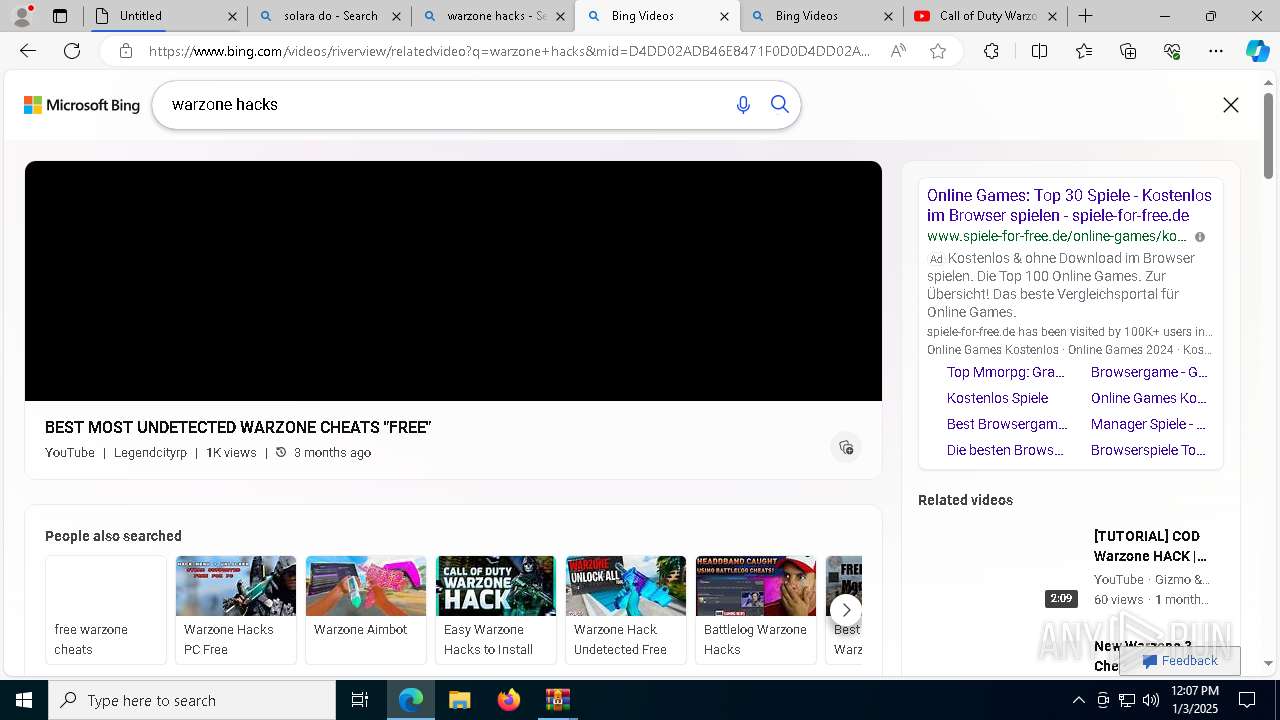Open Favorites list icon
This screenshot has height=720, width=1280.
click(1084, 51)
